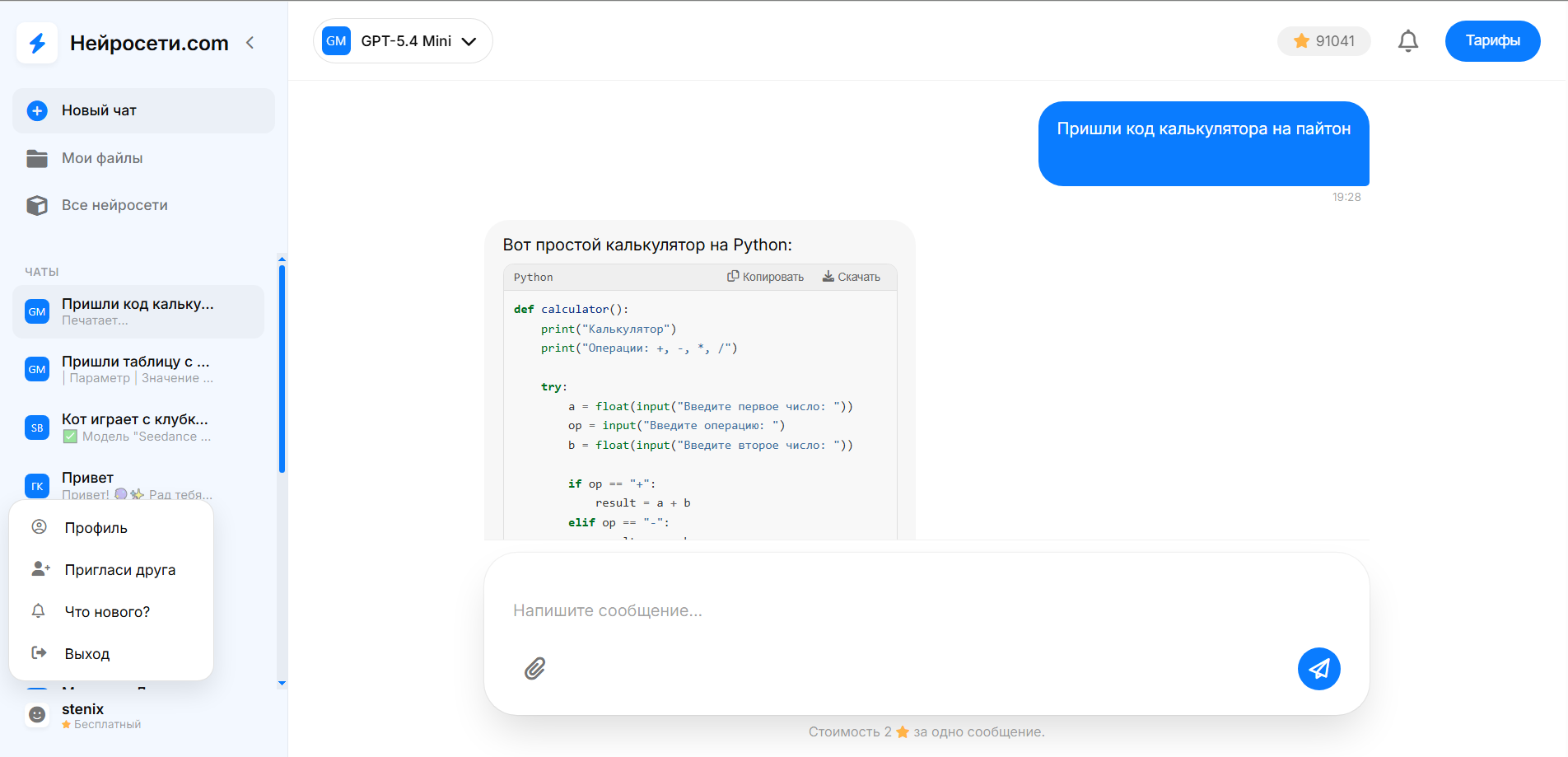Image resolution: width=1568 pixels, height=757 pixels.
Task: Open the Кот играет с клубк... chat
Action: pos(138,428)
